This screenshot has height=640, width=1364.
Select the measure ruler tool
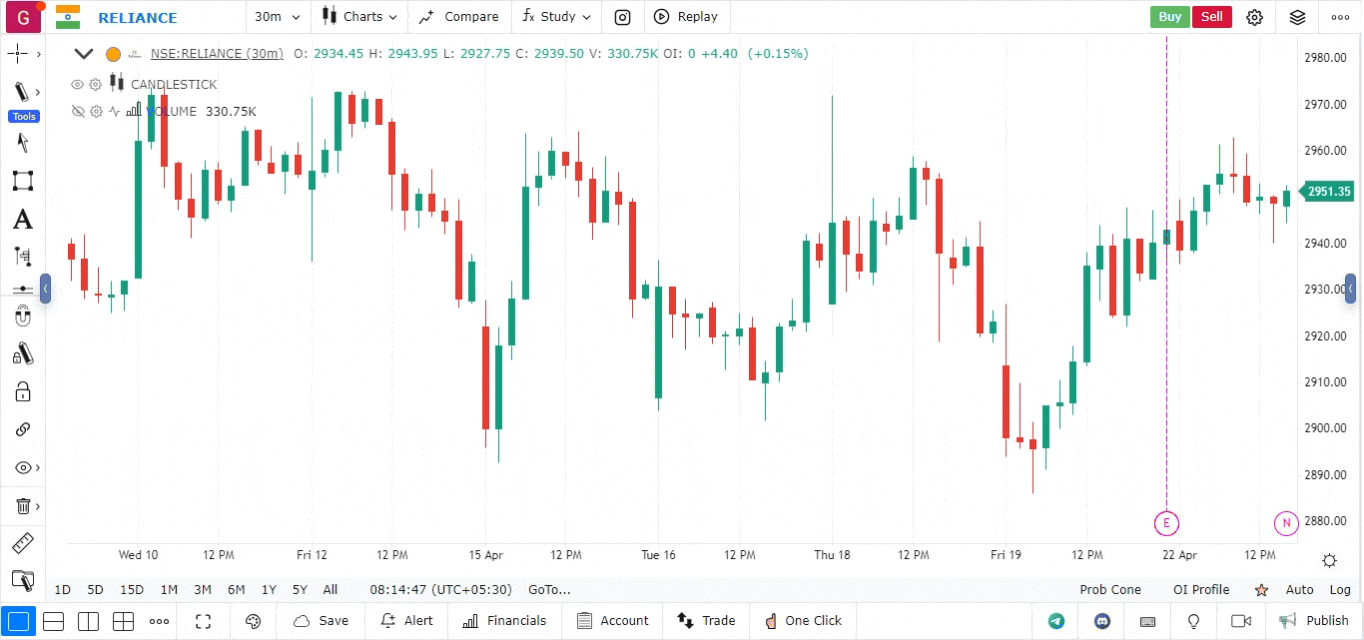(x=23, y=543)
